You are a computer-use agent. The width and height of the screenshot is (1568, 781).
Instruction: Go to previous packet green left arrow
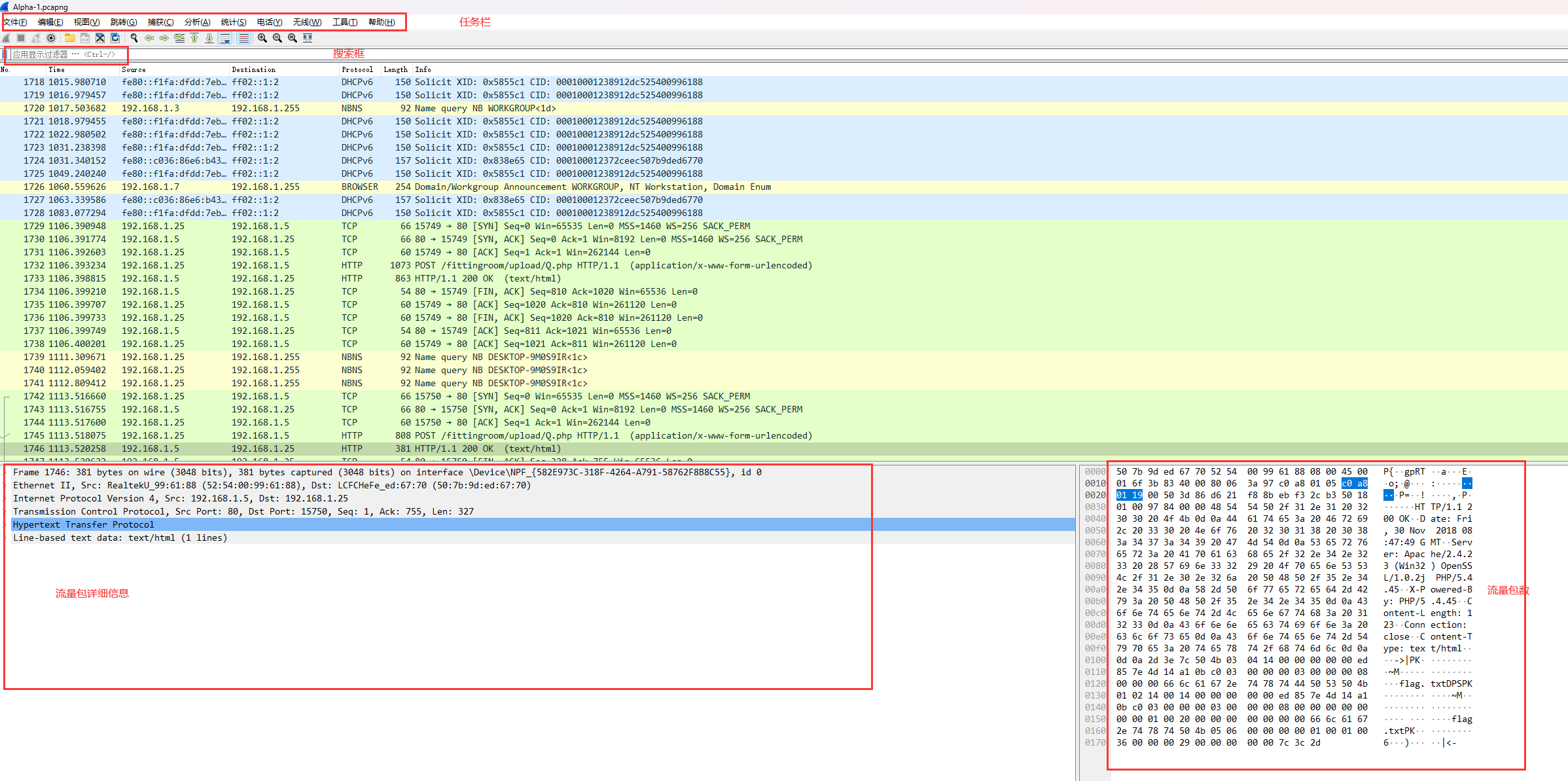(x=149, y=38)
